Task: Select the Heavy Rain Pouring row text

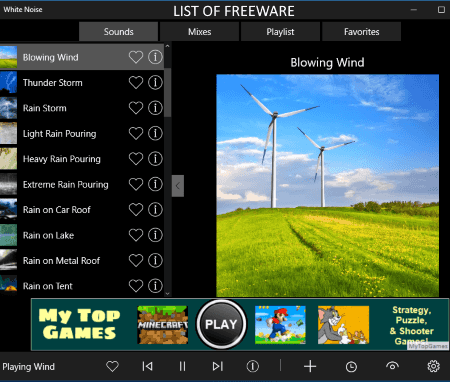Action: click(62, 159)
